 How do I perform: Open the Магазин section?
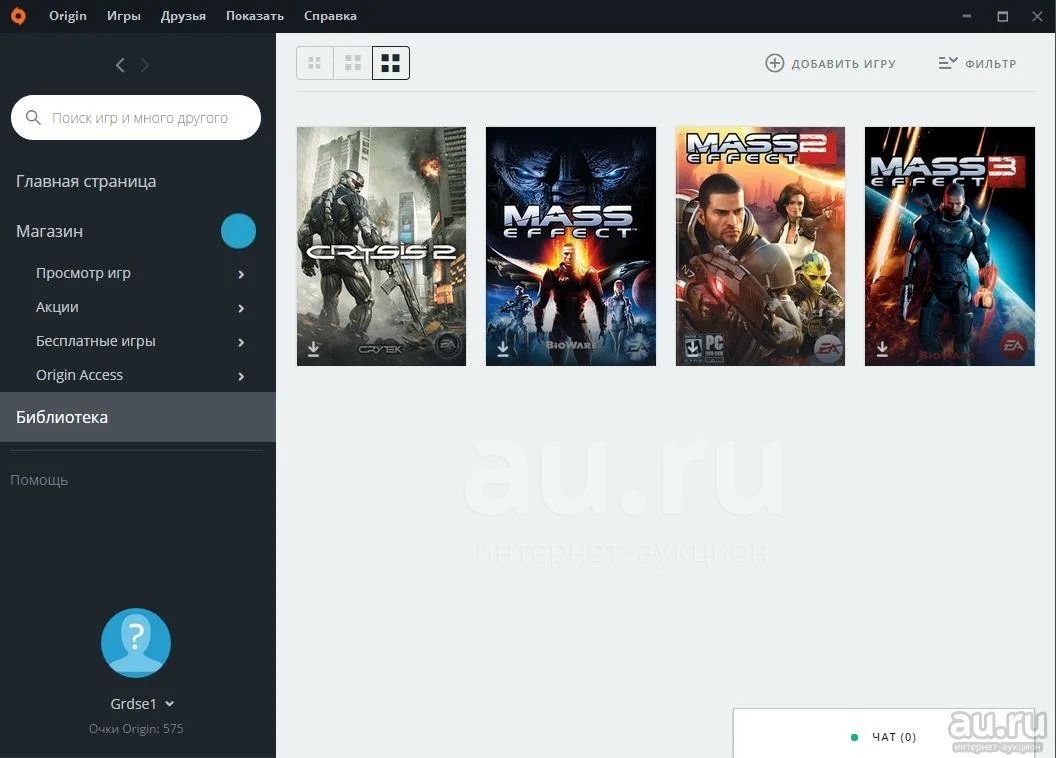pos(50,231)
